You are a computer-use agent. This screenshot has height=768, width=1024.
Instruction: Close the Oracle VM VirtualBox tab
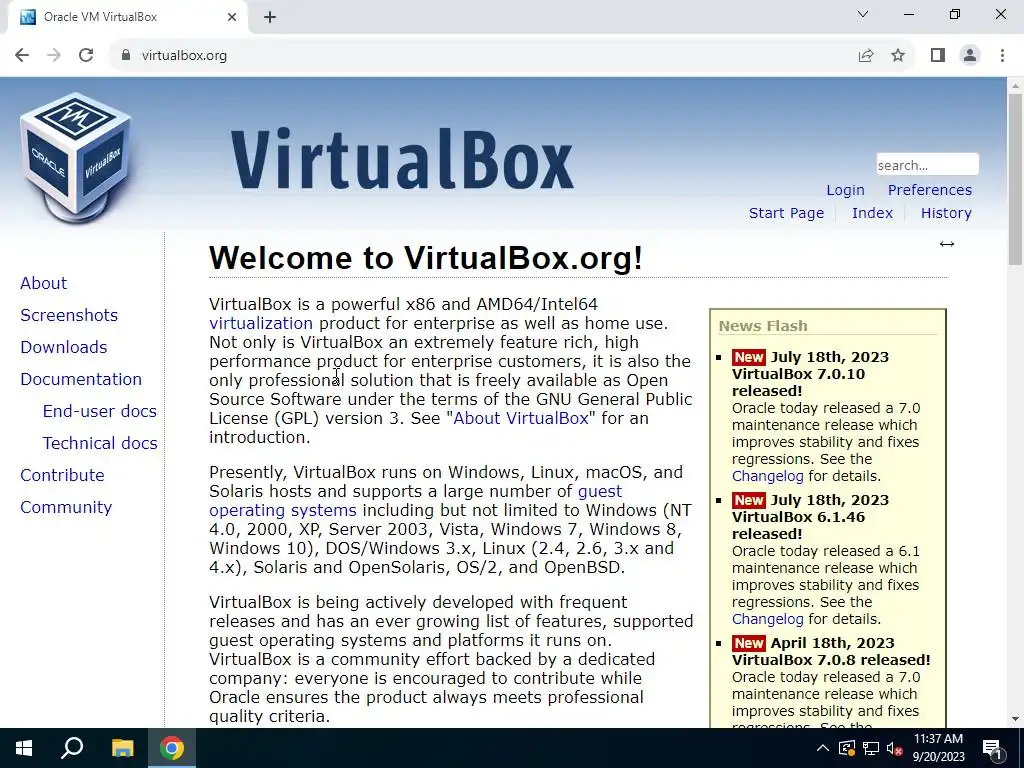pyautogui.click(x=232, y=18)
